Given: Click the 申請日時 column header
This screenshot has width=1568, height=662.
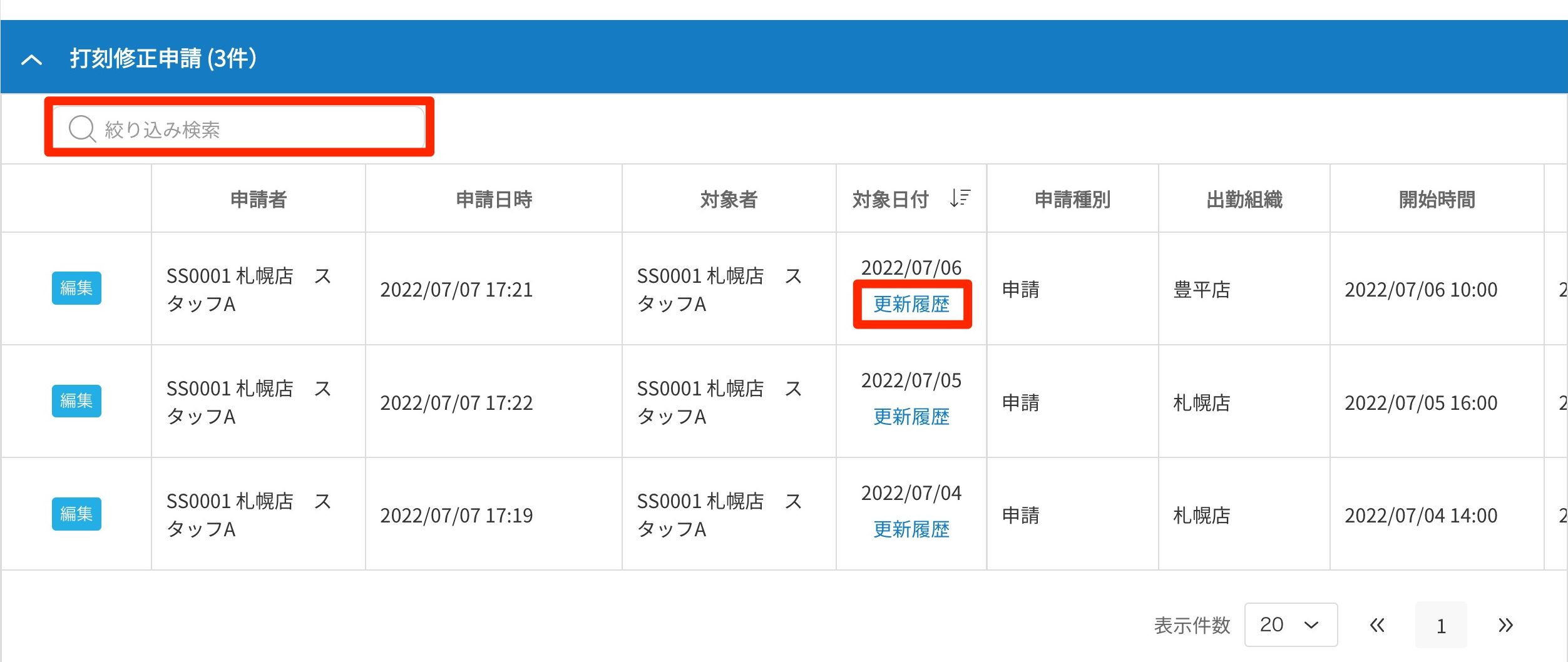Looking at the screenshot, I should pos(494,199).
